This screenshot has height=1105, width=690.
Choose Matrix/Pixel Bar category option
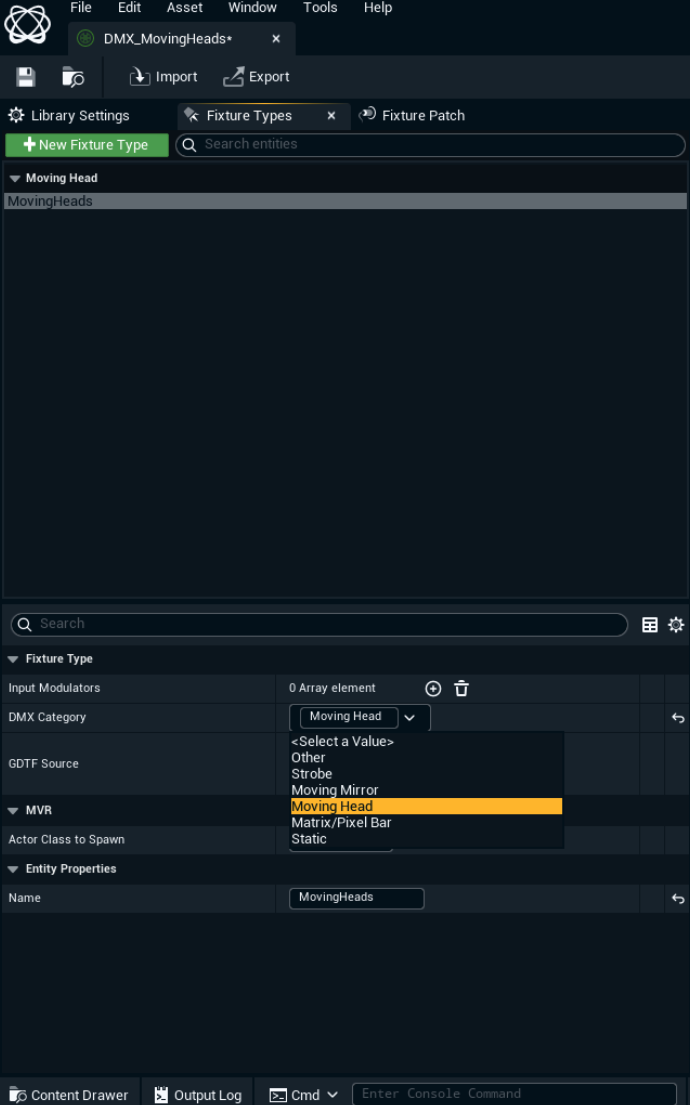tap(341, 822)
